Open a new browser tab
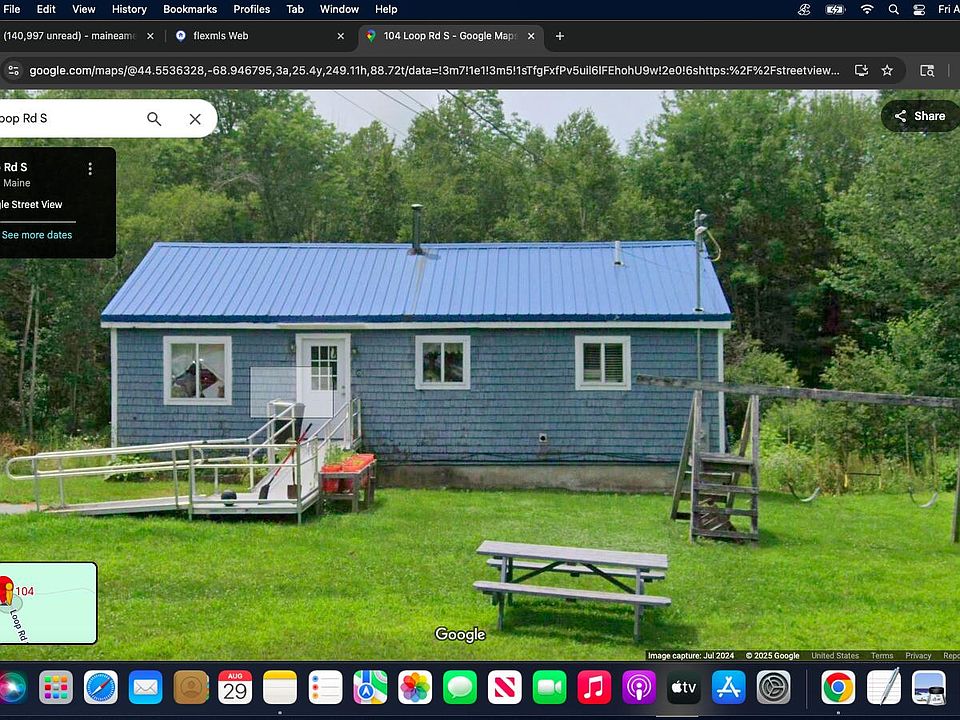Screen dimensions: 960x720 pyautogui.click(x=560, y=36)
